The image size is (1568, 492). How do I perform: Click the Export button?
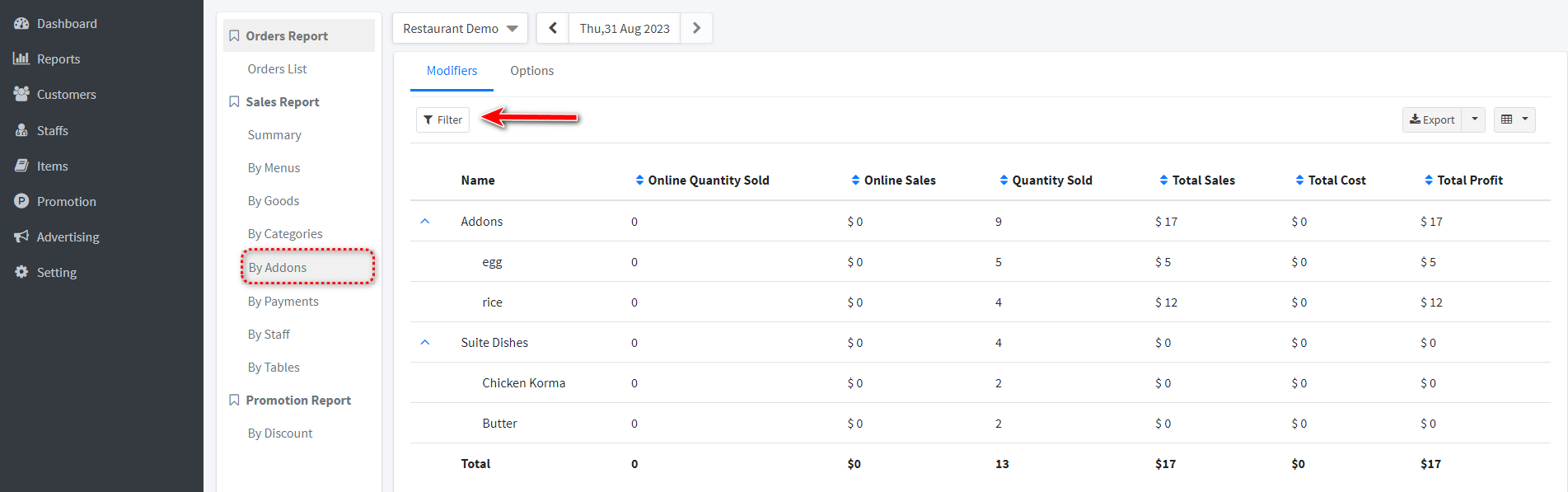point(1432,119)
